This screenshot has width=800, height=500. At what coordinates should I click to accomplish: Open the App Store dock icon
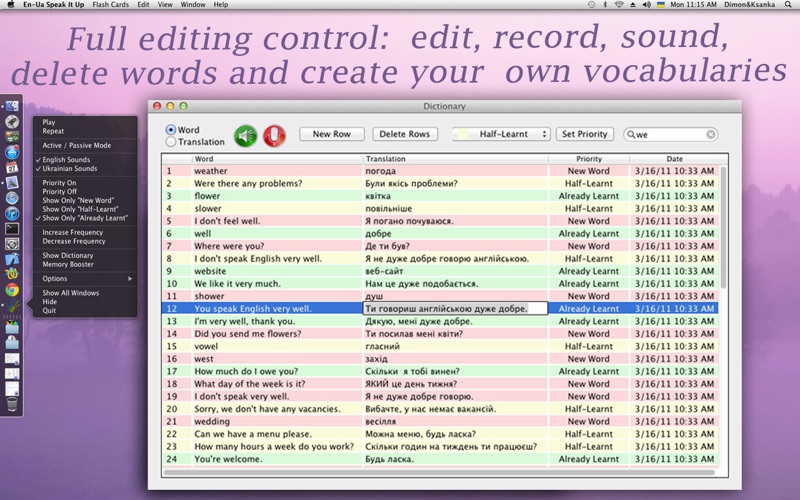click(x=12, y=152)
